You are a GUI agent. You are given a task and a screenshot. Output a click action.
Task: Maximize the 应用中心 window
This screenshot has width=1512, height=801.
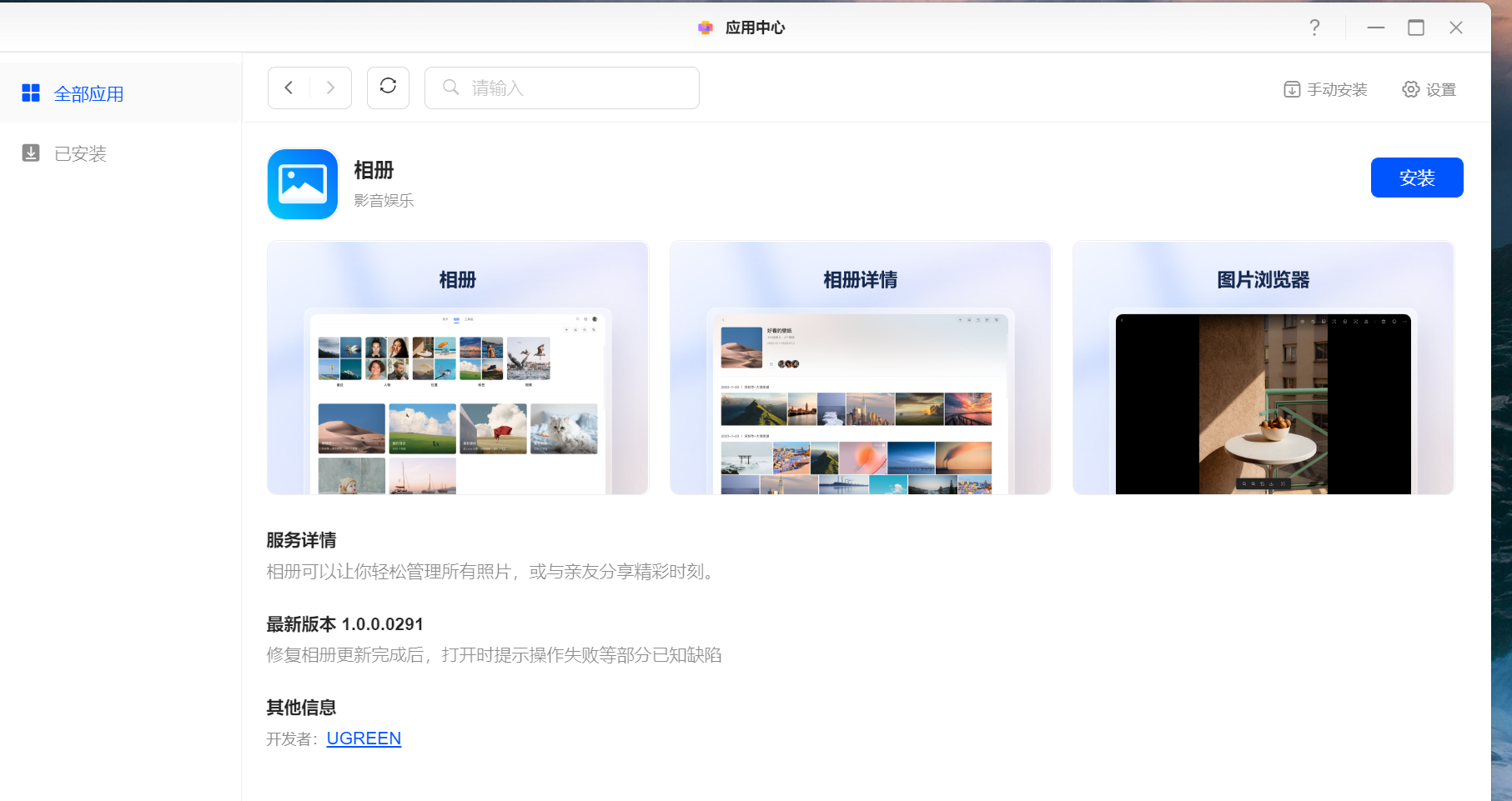coord(1416,28)
